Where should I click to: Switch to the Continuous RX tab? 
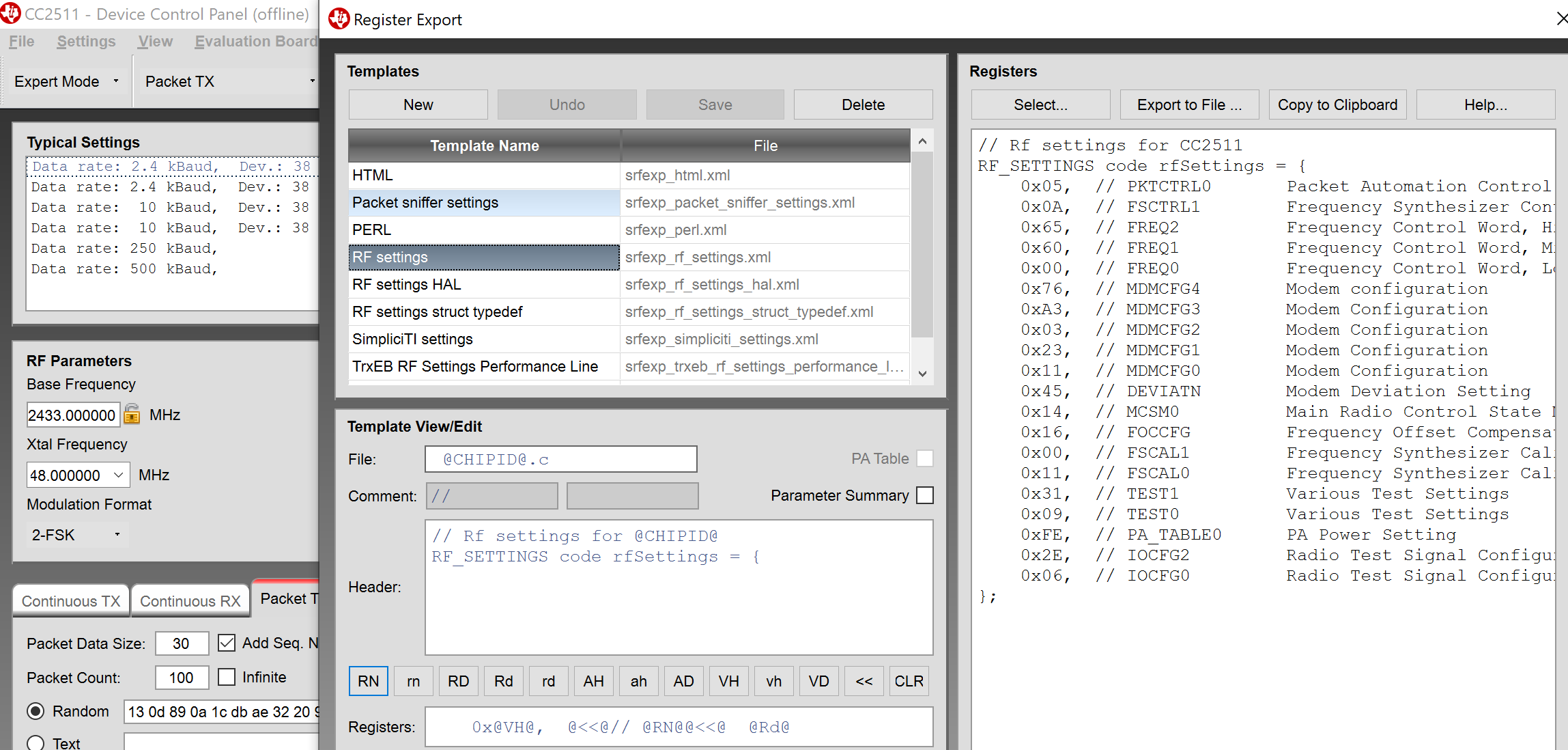(x=190, y=601)
